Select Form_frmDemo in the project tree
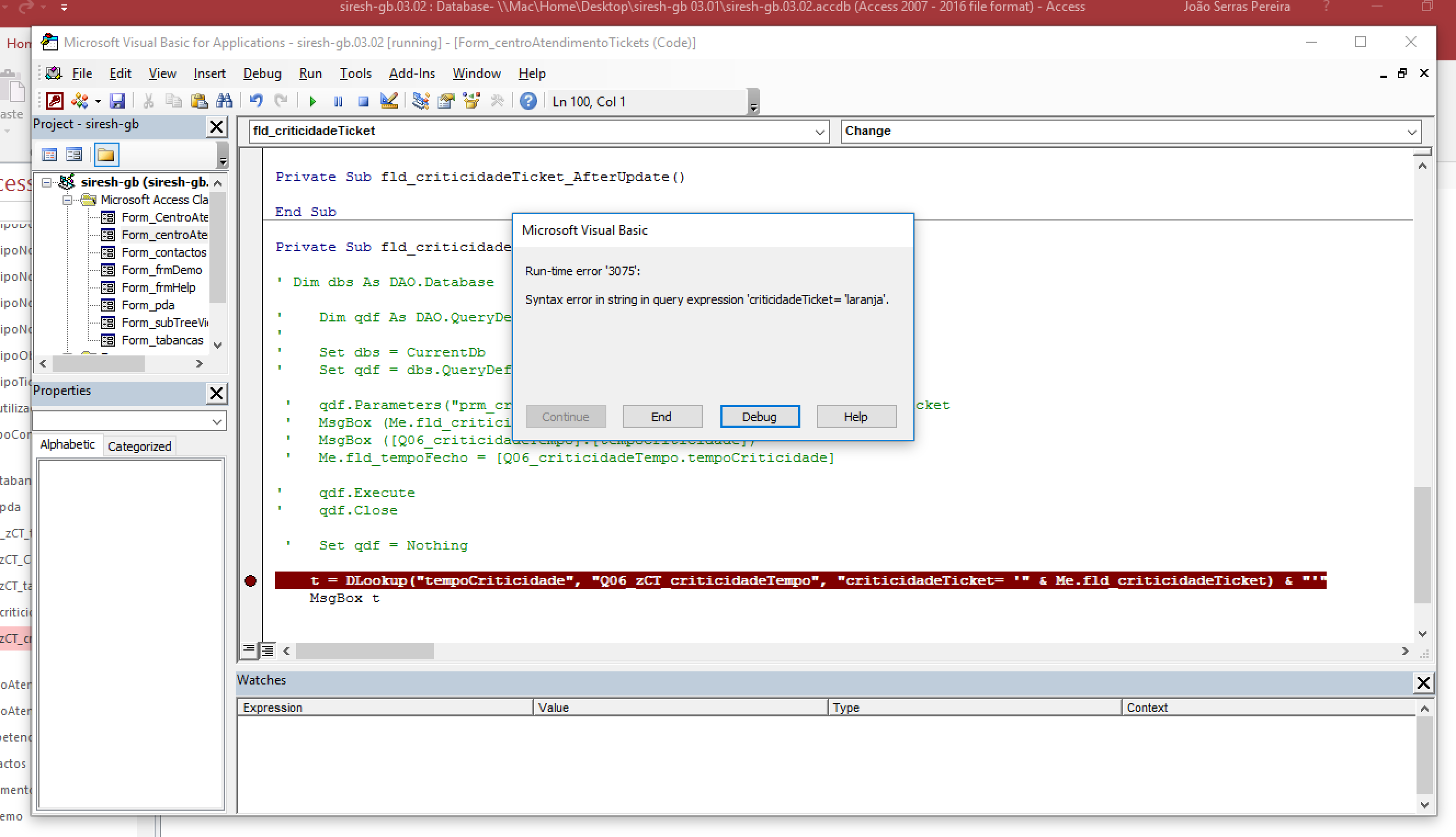The width and height of the screenshot is (1456, 837). click(x=161, y=270)
